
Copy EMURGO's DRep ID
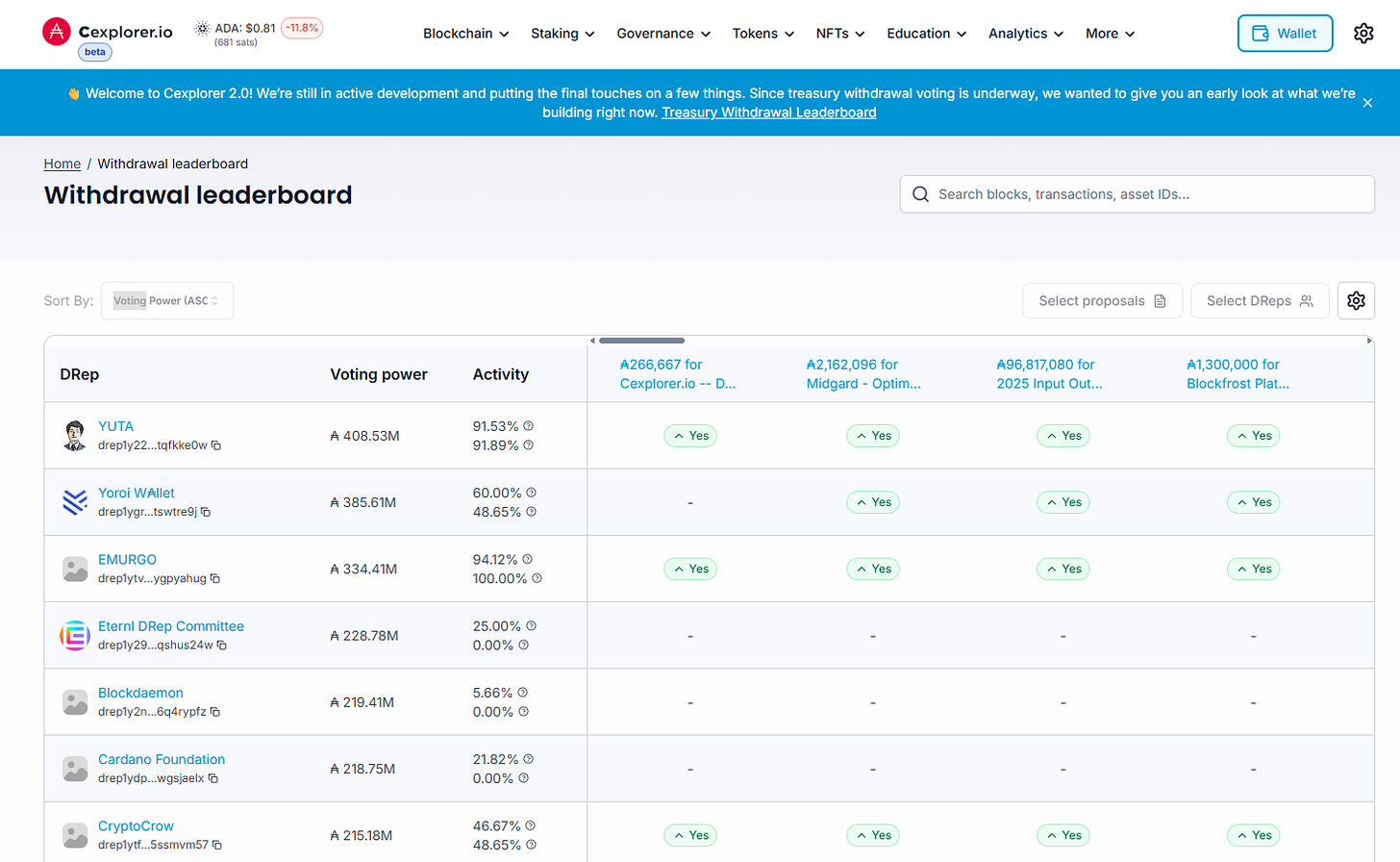[215, 578]
